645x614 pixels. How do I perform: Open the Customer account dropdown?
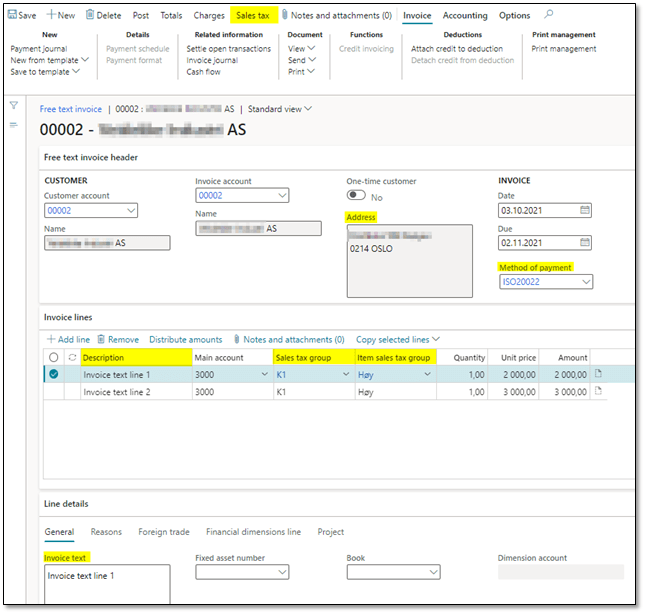point(131,211)
